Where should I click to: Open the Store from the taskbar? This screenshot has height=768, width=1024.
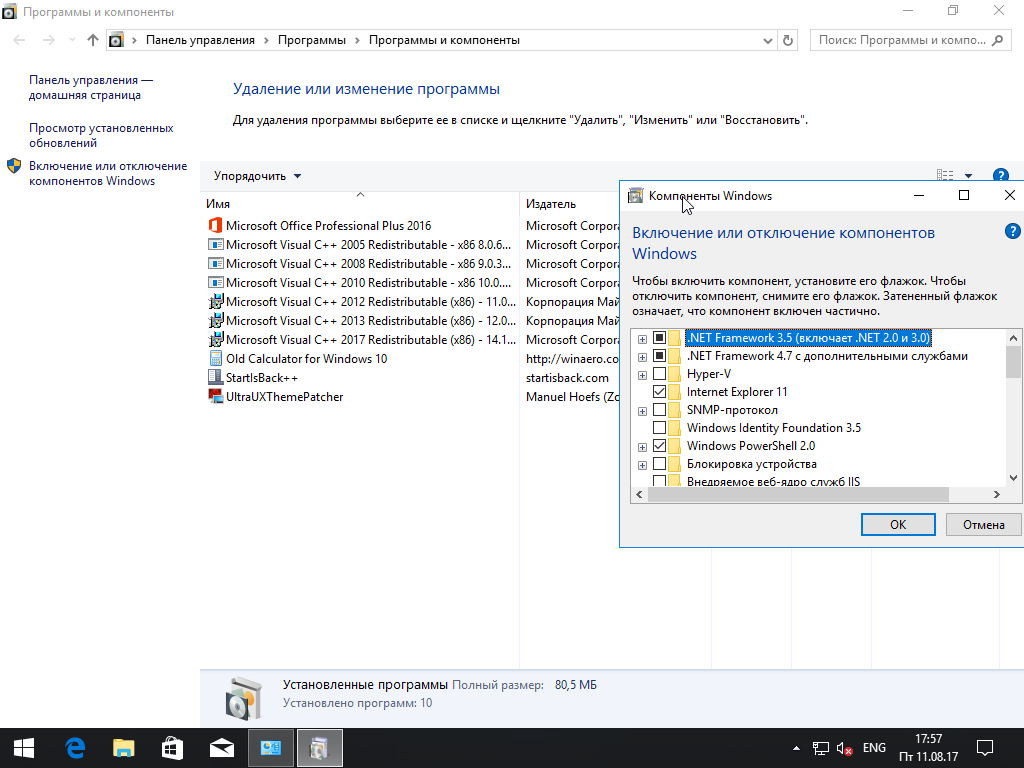(172, 748)
